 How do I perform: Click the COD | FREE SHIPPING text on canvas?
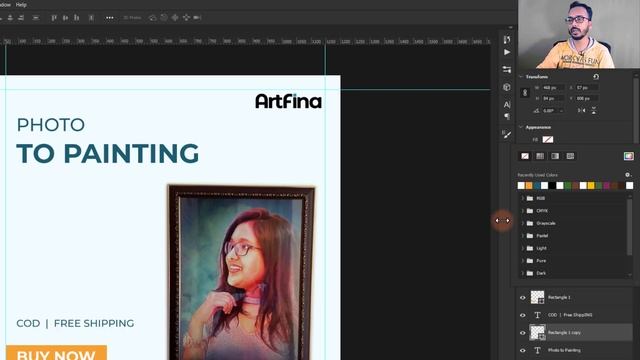tap(75, 323)
